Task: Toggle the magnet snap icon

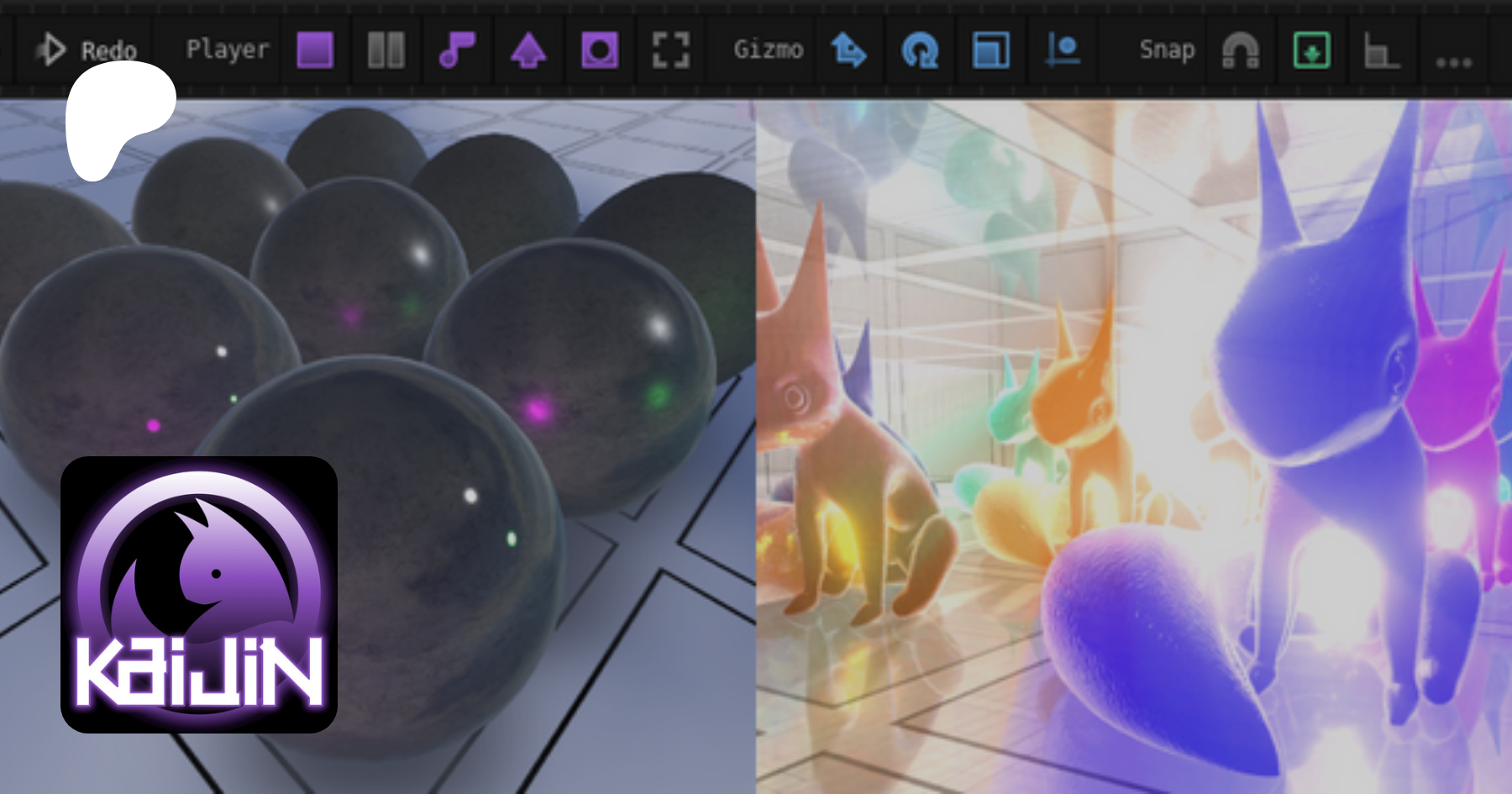Action: point(1240,50)
